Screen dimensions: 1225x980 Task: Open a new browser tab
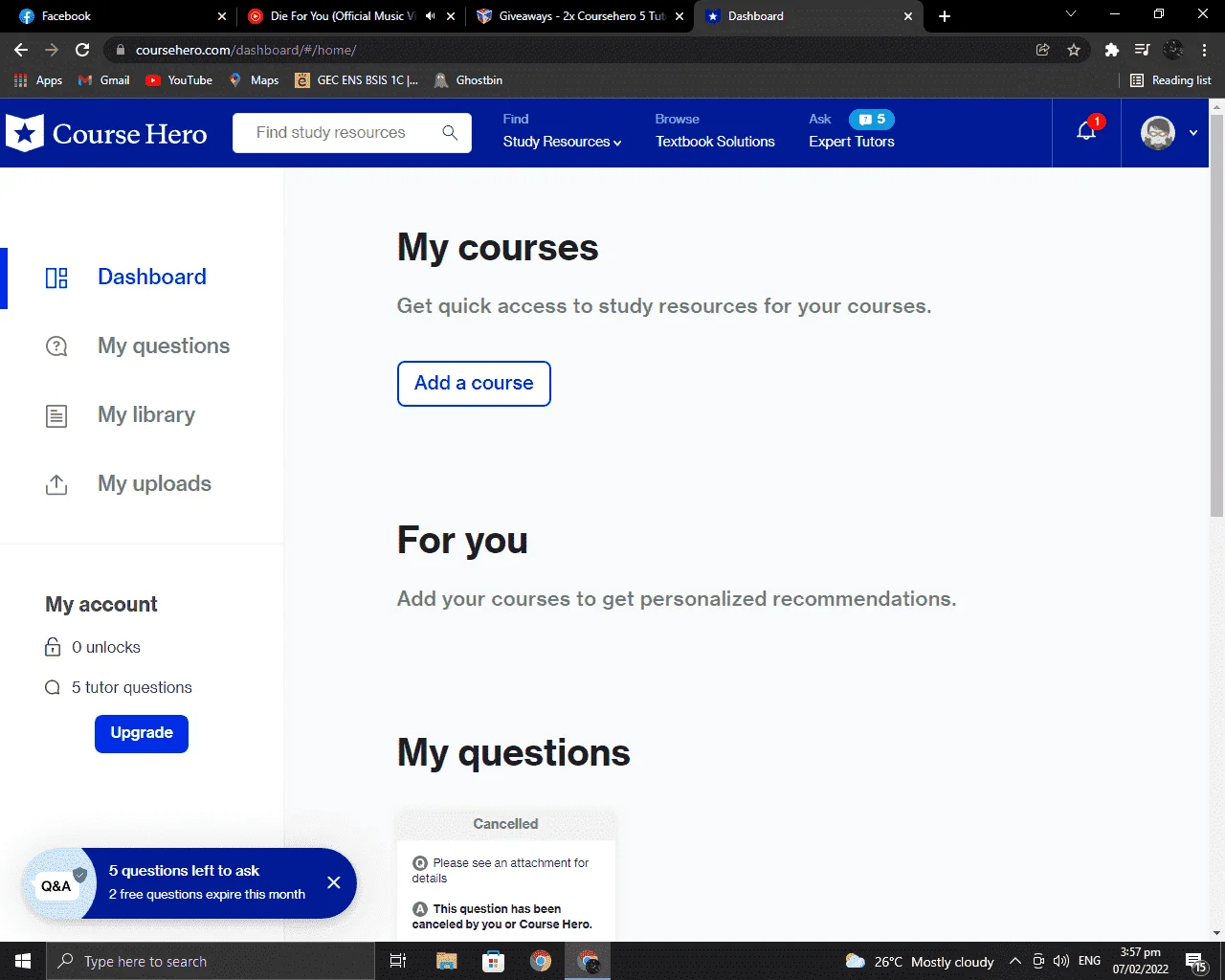[945, 16]
